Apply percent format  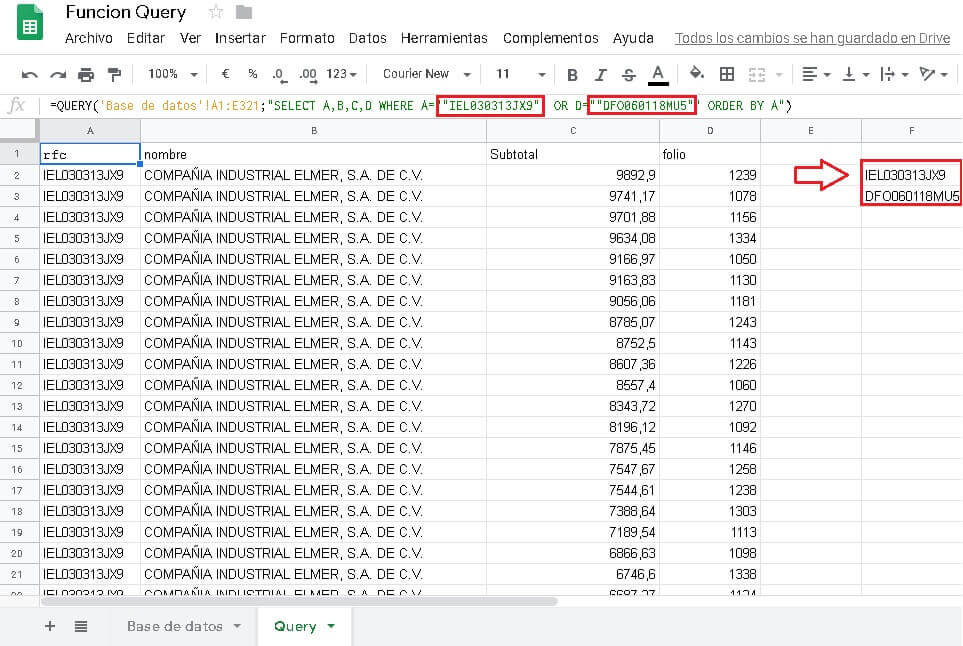point(252,74)
